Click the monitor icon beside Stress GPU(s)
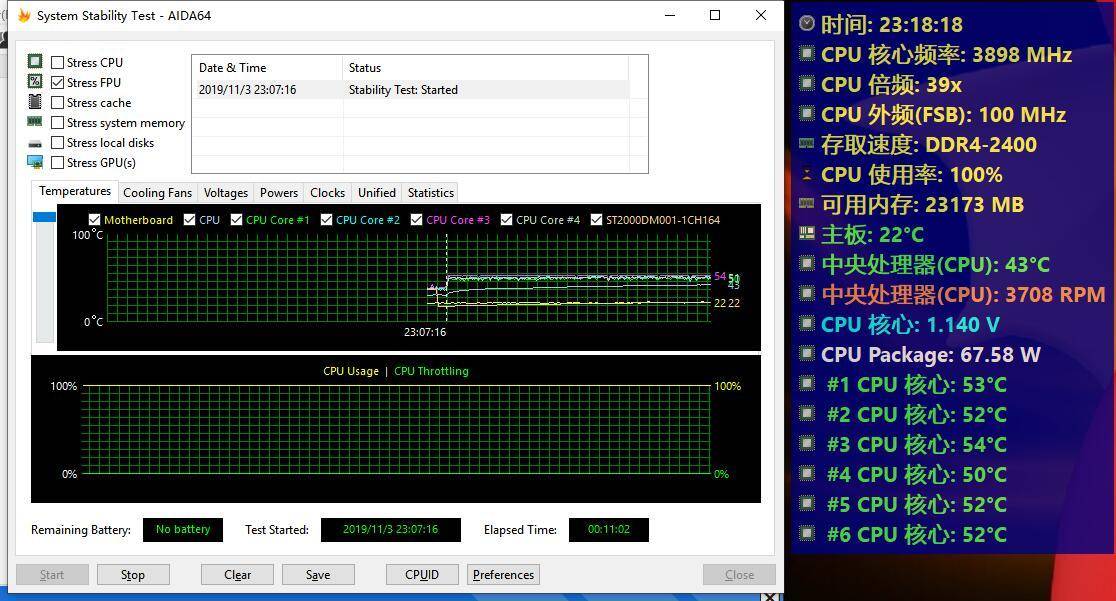Viewport: 1116px width, 601px height. pyautogui.click(x=35, y=162)
